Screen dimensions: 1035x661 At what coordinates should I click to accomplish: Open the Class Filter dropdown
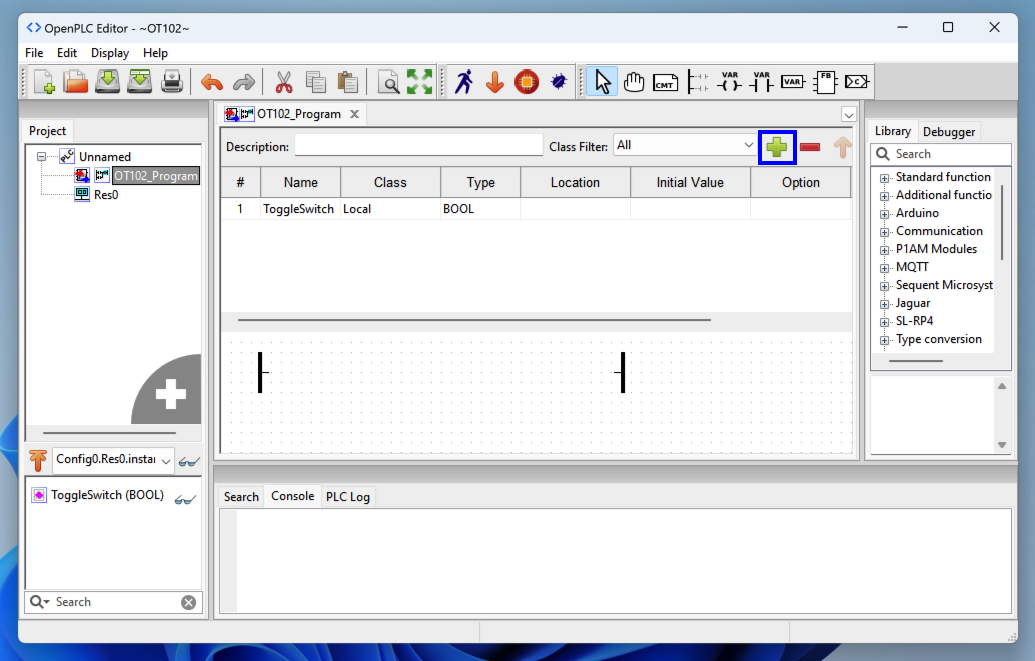point(685,145)
